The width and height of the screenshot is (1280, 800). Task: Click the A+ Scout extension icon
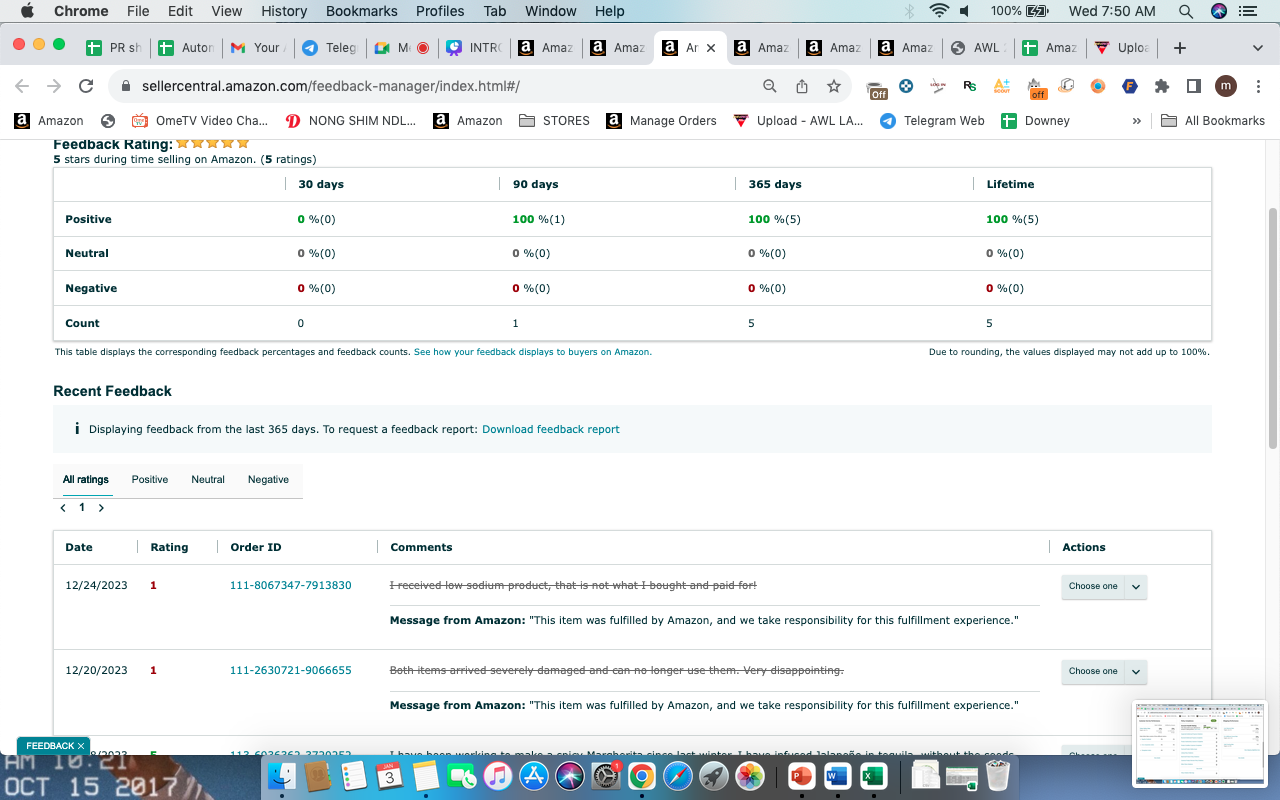[1003, 86]
